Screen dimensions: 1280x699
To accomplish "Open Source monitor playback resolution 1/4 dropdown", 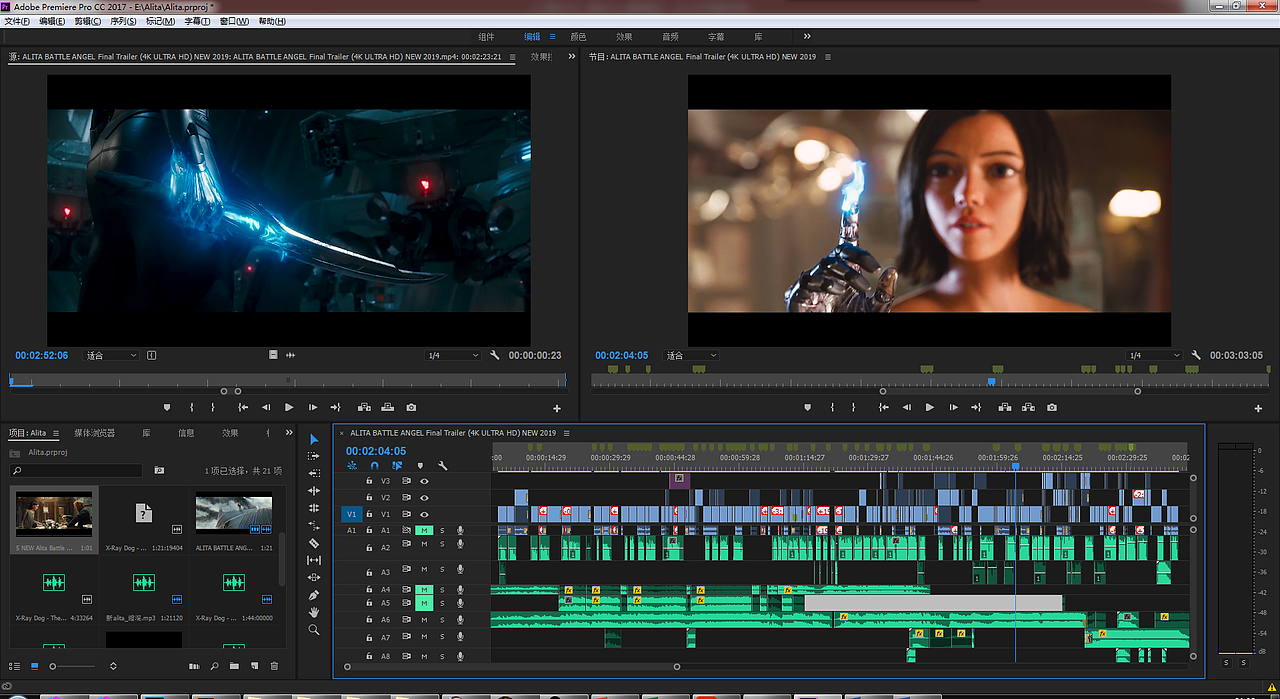I will [452, 356].
